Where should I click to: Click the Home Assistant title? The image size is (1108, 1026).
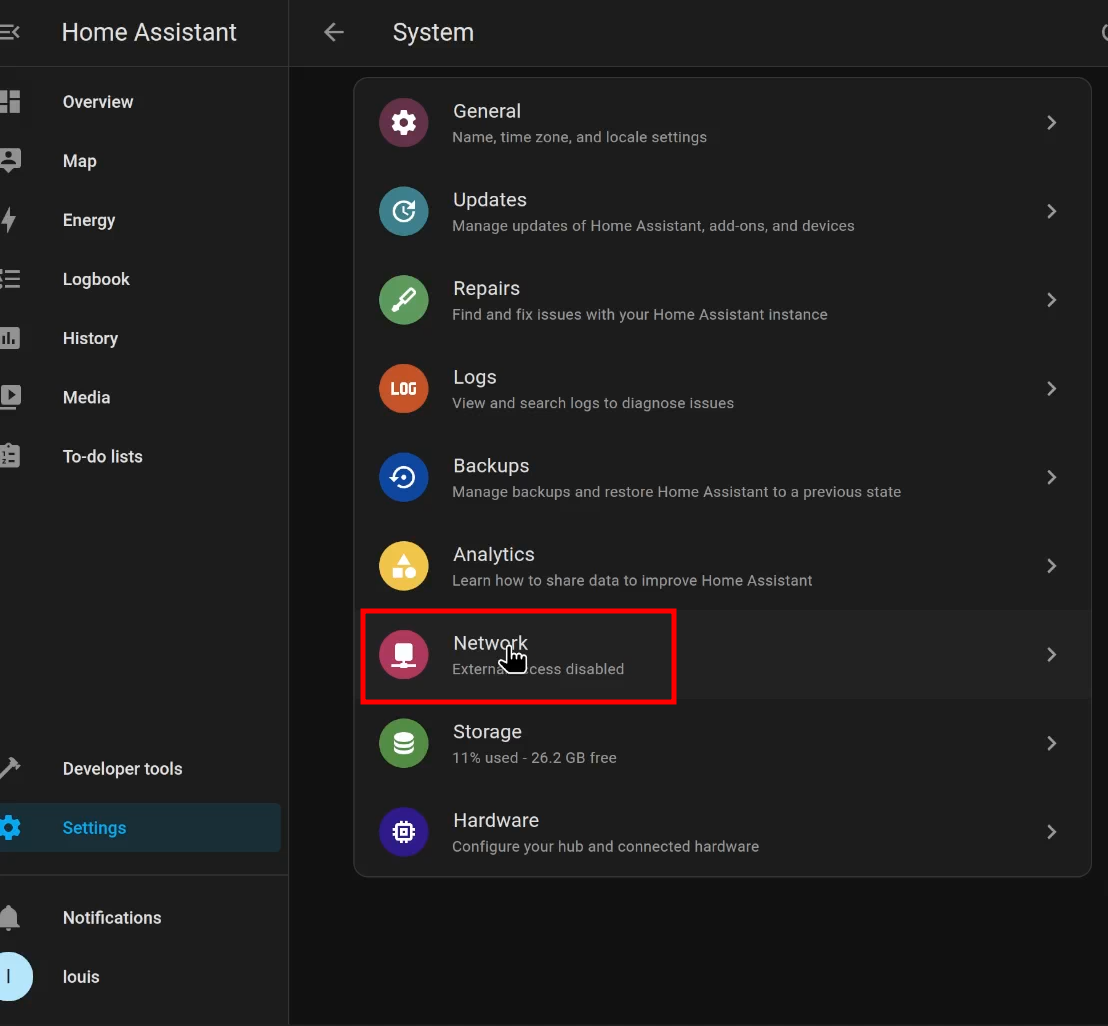(149, 33)
